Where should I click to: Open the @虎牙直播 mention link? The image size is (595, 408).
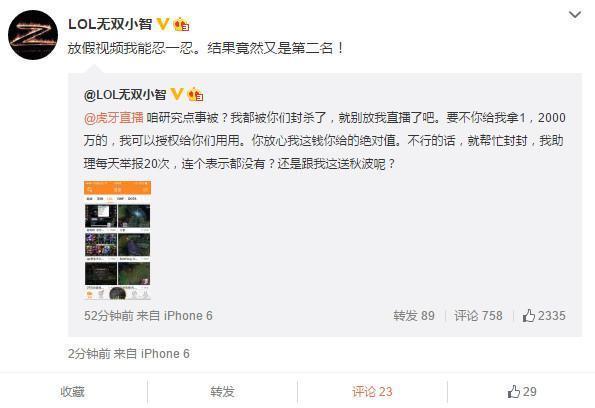[x=113, y=118]
